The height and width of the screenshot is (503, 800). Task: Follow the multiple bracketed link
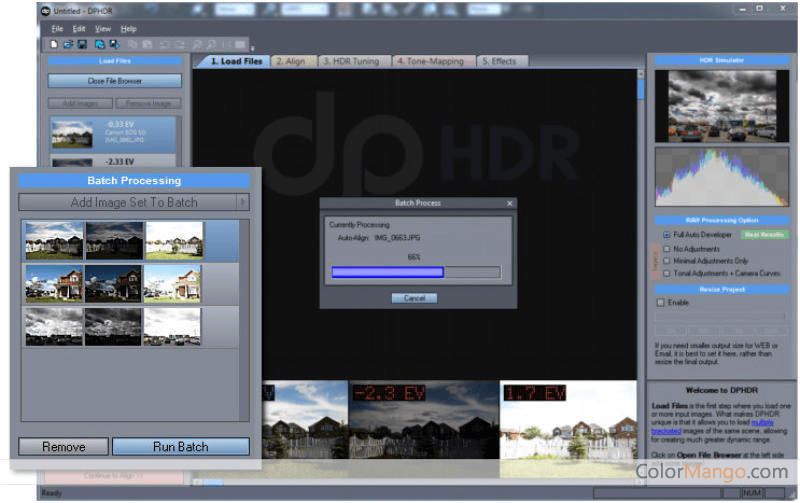(x=714, y=427)
